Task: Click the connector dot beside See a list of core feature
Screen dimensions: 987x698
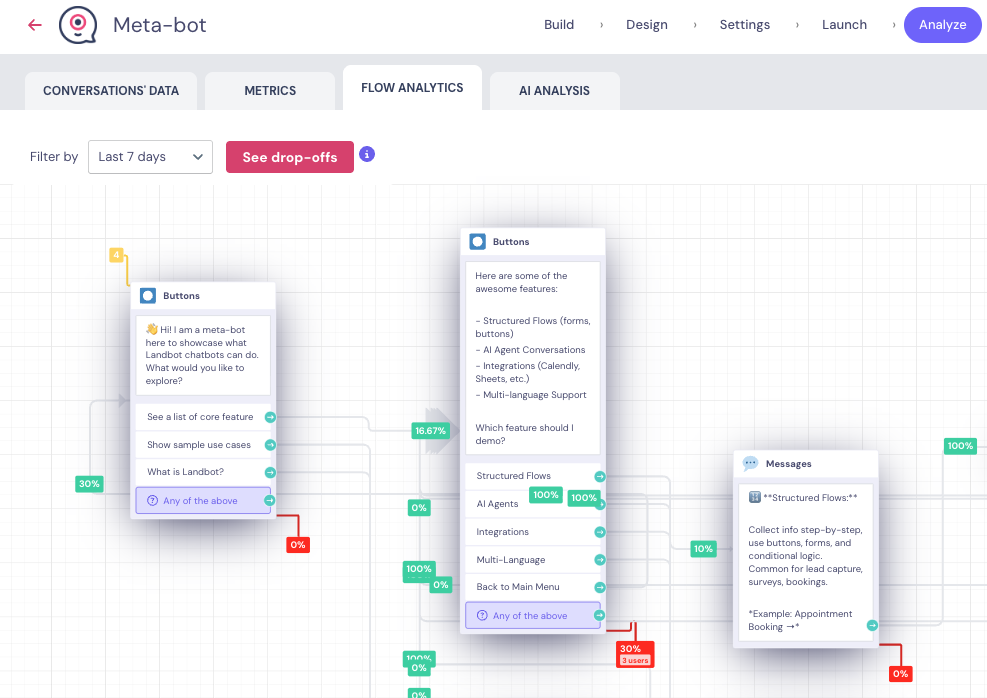Action: tap(270, 417)
